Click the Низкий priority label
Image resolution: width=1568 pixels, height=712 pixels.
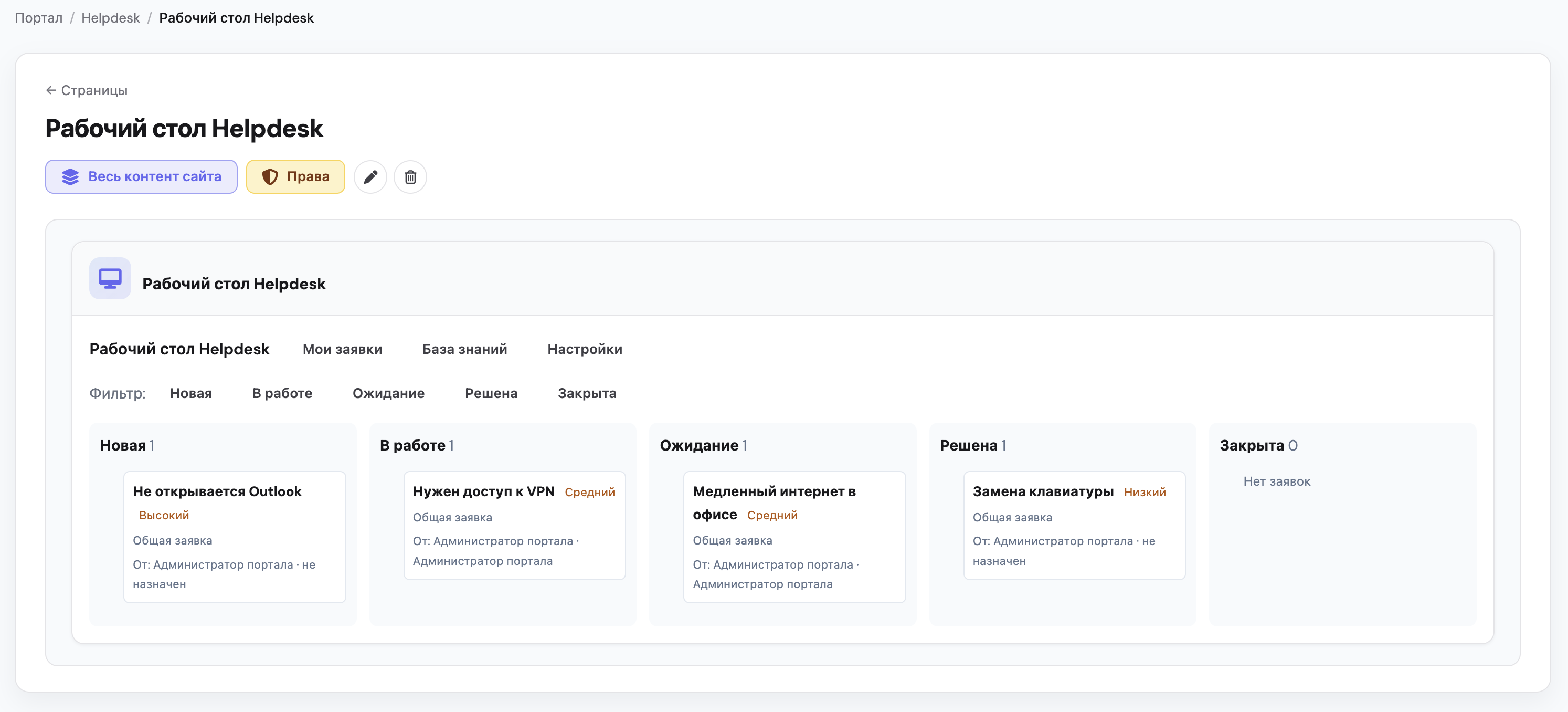[1145, 492]
